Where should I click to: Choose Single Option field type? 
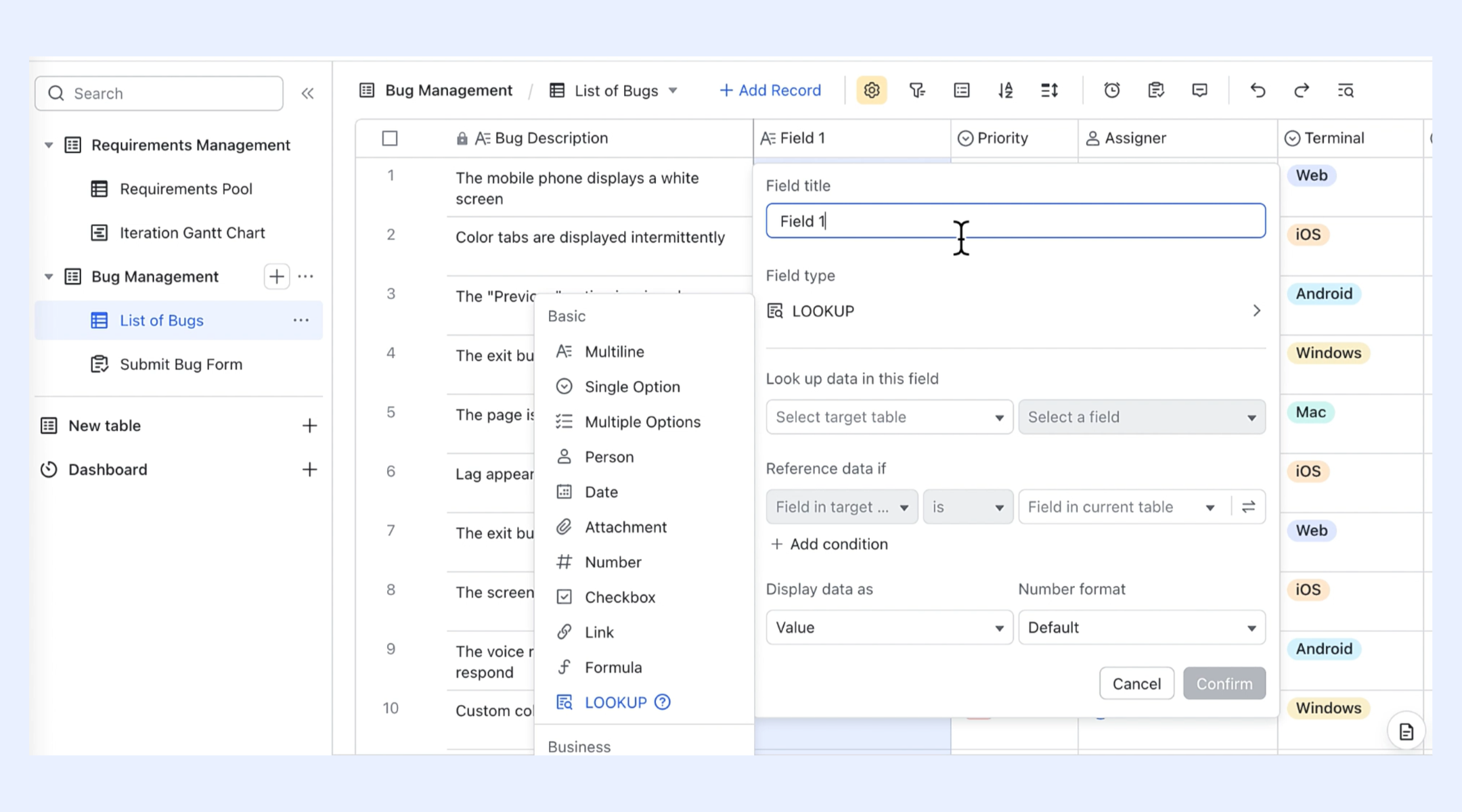[644, 386]
